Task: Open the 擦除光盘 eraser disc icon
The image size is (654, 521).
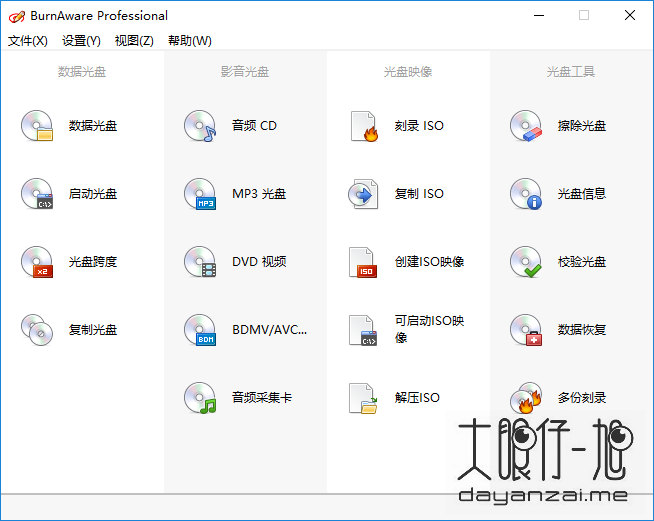Action: pyautogui.click(x=526, y=126)
